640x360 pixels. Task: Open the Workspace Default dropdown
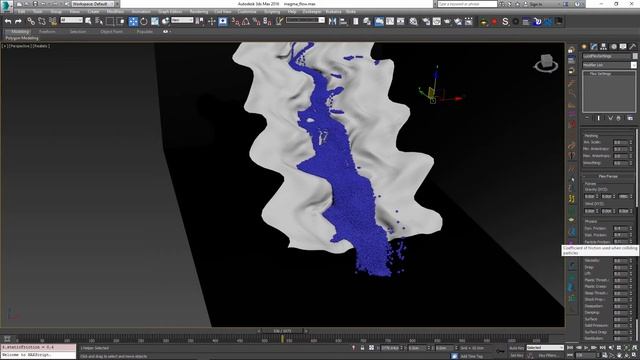[x=93, y=4]
